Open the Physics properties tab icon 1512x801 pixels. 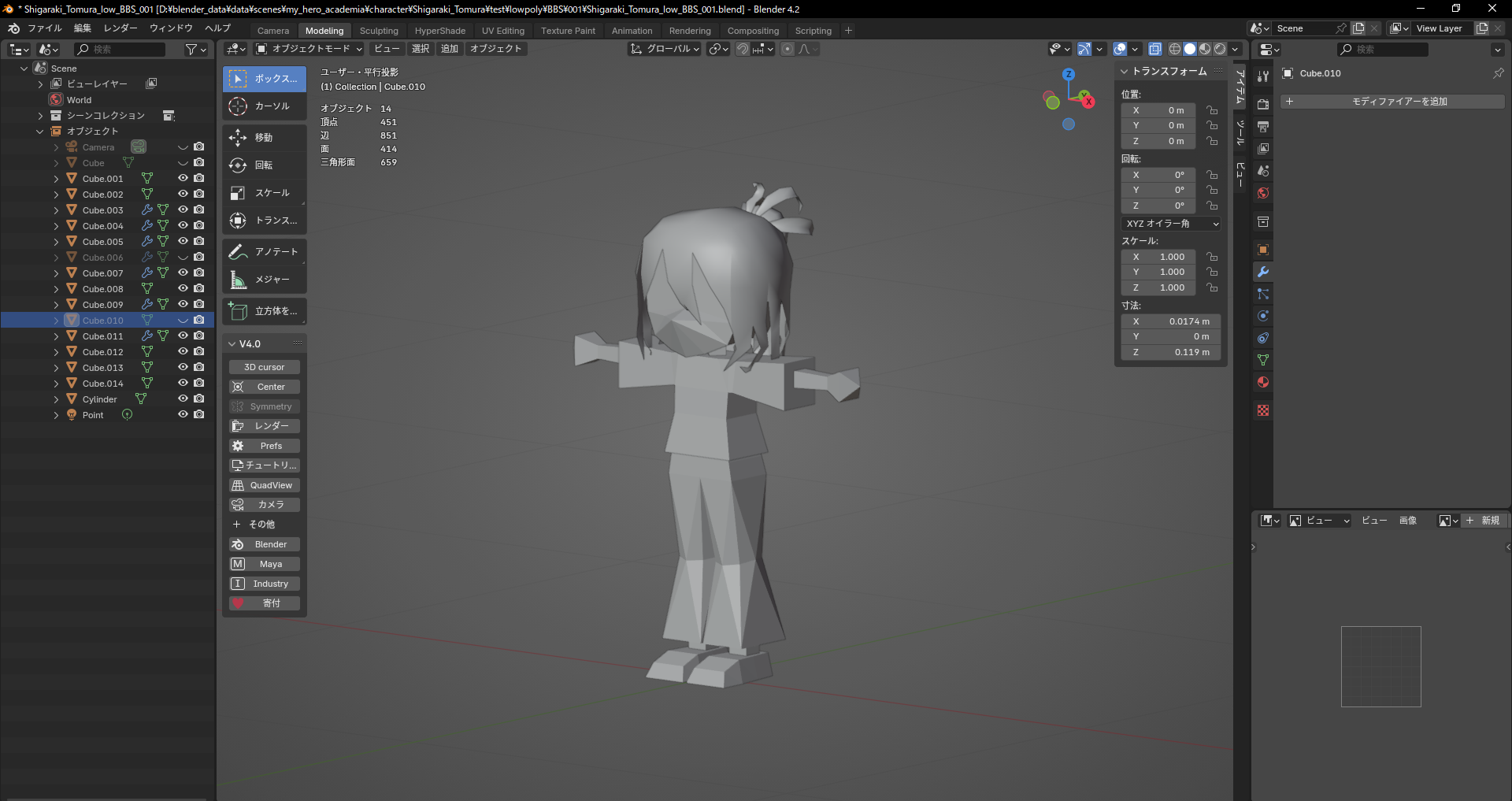(1263, 316)
